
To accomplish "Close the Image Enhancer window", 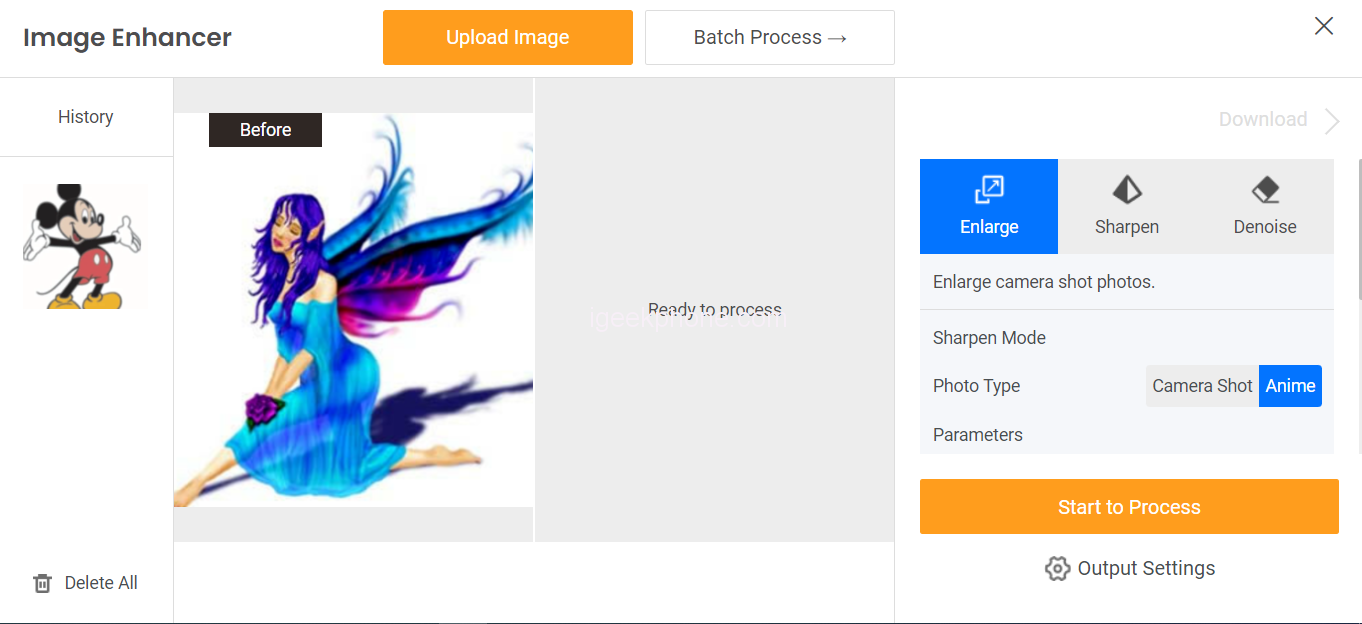I will point(1324,26).
